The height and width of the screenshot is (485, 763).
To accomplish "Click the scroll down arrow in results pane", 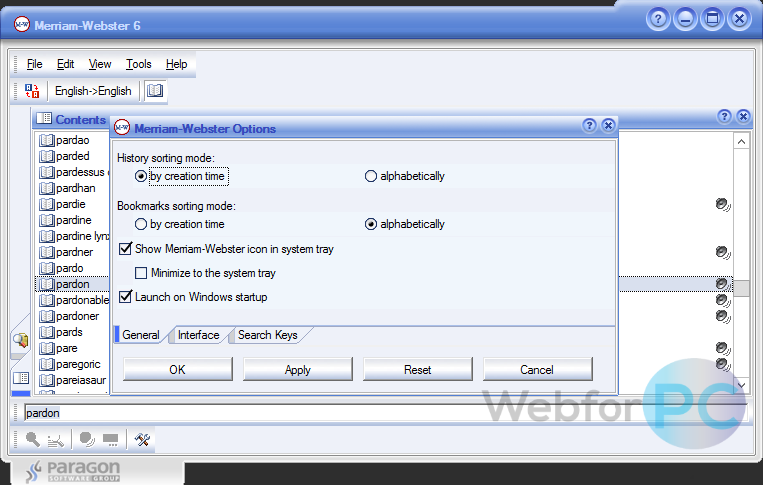I will click(741, 385).
